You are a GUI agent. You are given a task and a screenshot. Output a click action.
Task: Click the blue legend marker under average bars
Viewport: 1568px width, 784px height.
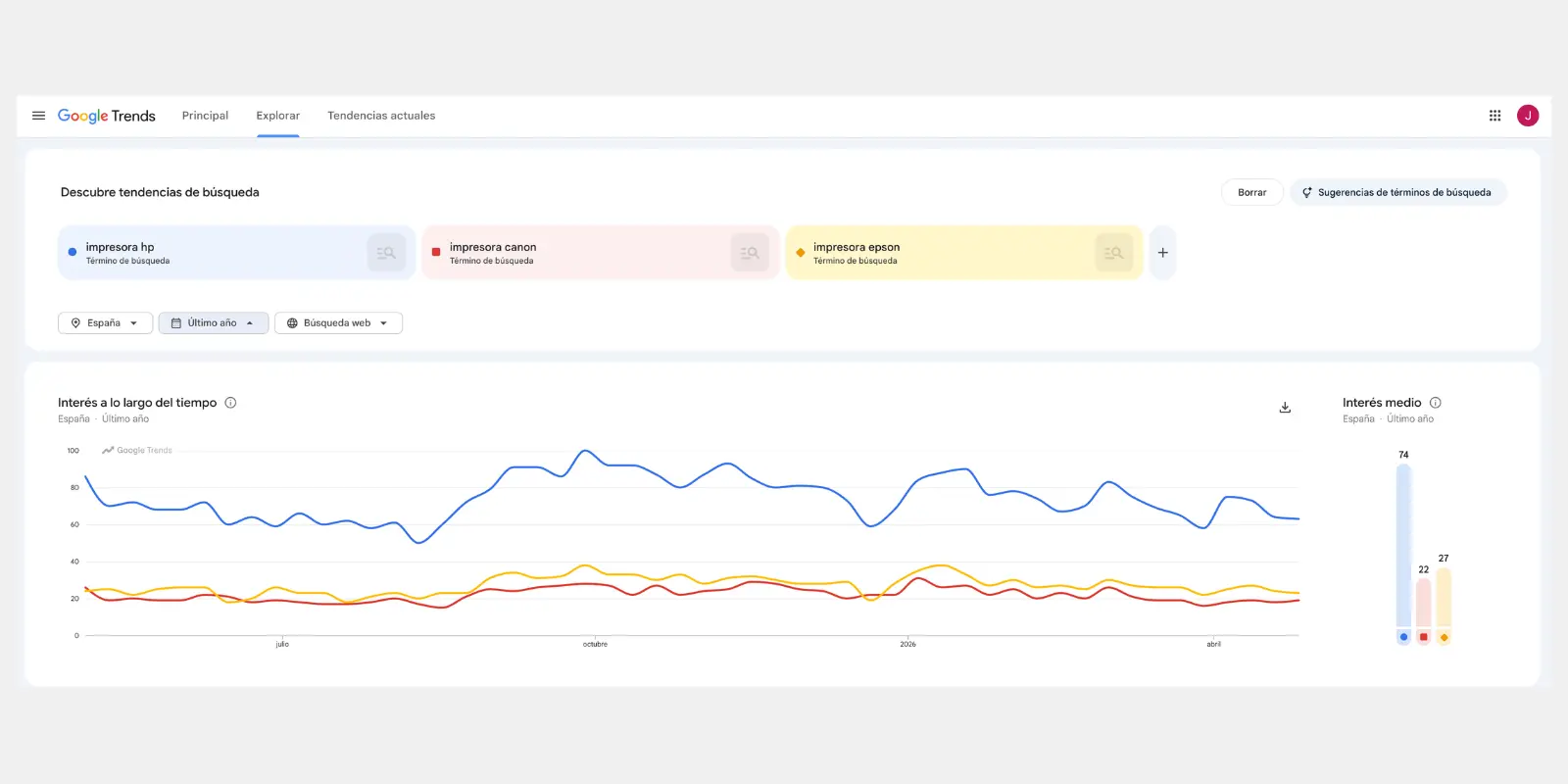(x=1403, y=637)
